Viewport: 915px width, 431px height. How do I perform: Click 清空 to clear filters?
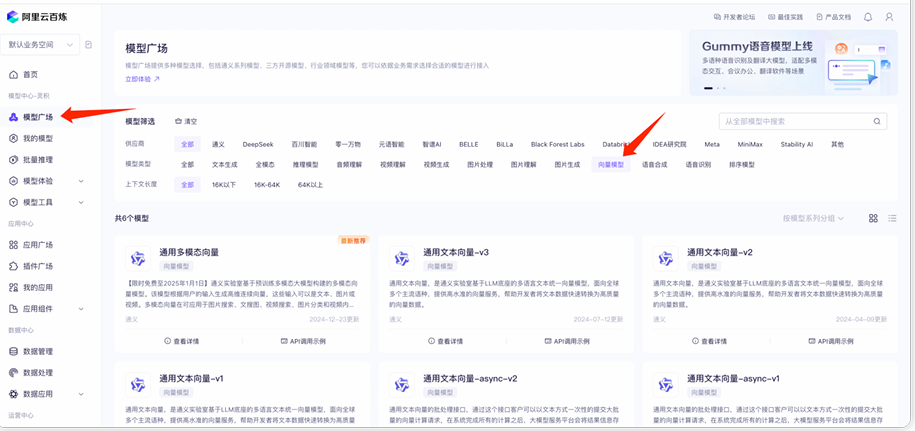[186, 121]
